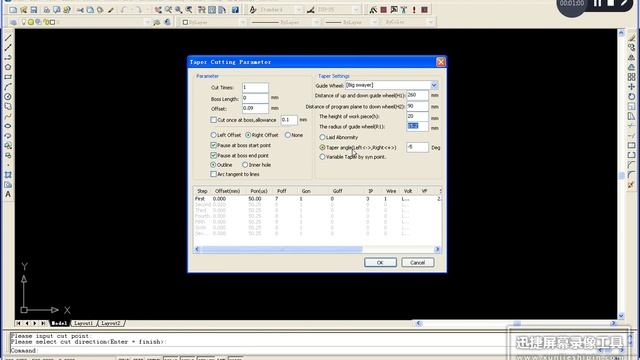Screen dimensions: 640x360
Task: Select the Rotate modify tool
Action: [x=631, y=97]
